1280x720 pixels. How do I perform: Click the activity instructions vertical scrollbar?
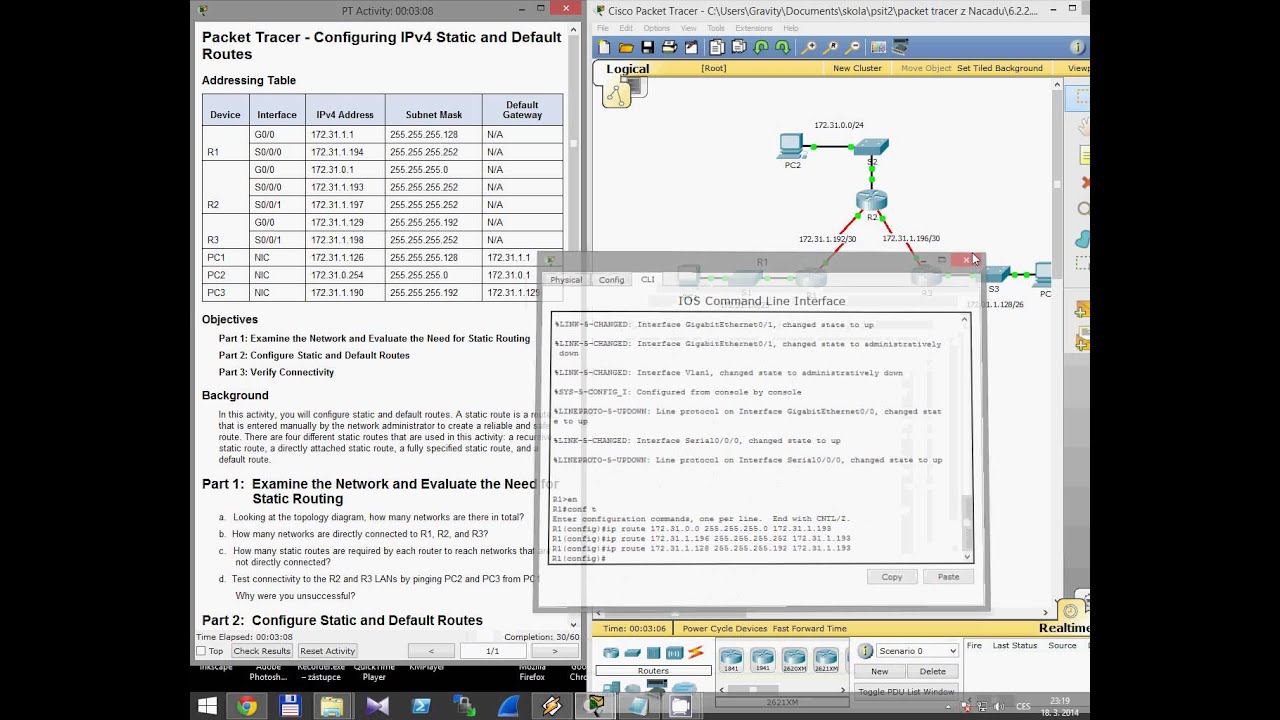[573, 325]
